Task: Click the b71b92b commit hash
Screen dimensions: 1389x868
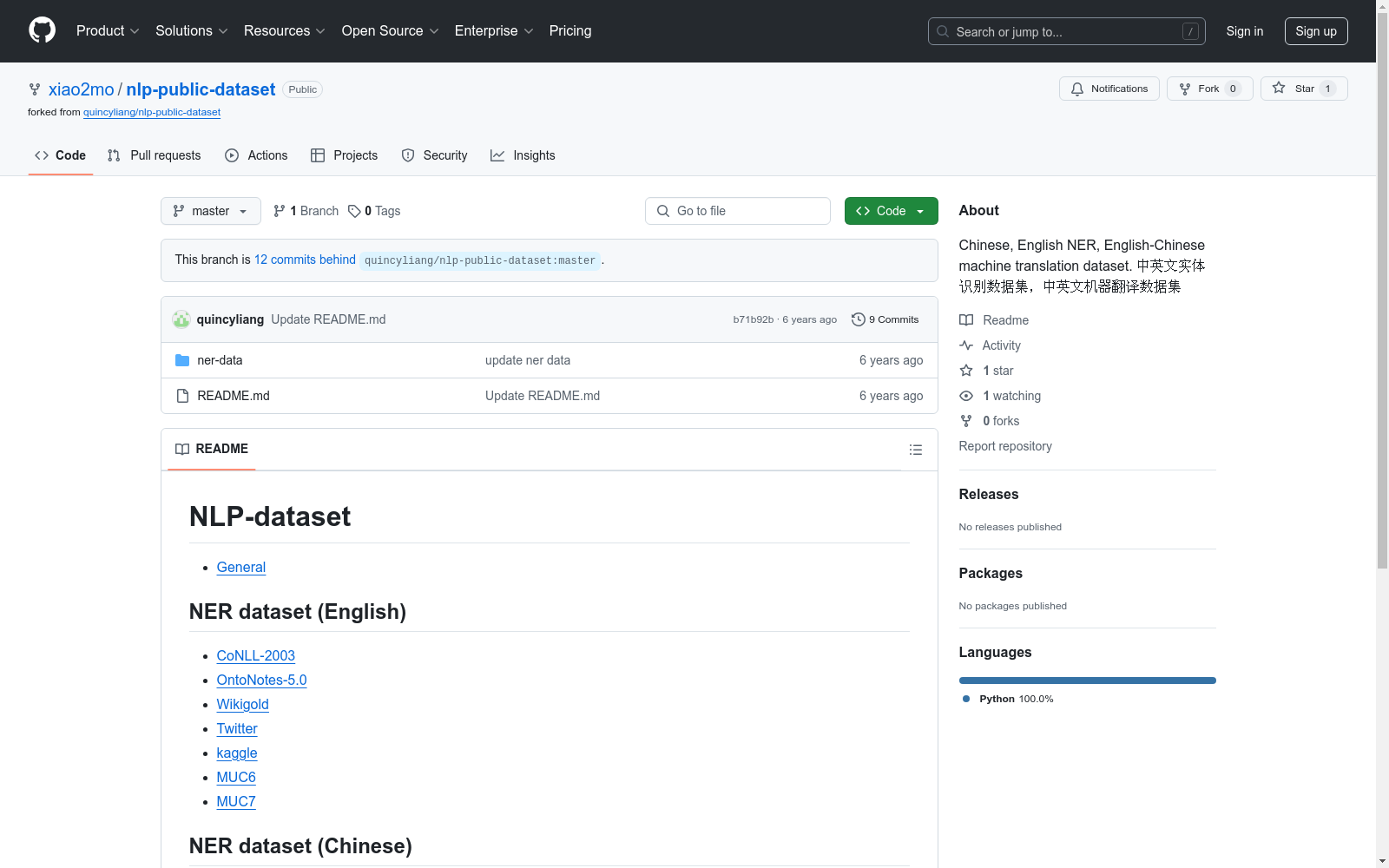Action: coord(754,319)
